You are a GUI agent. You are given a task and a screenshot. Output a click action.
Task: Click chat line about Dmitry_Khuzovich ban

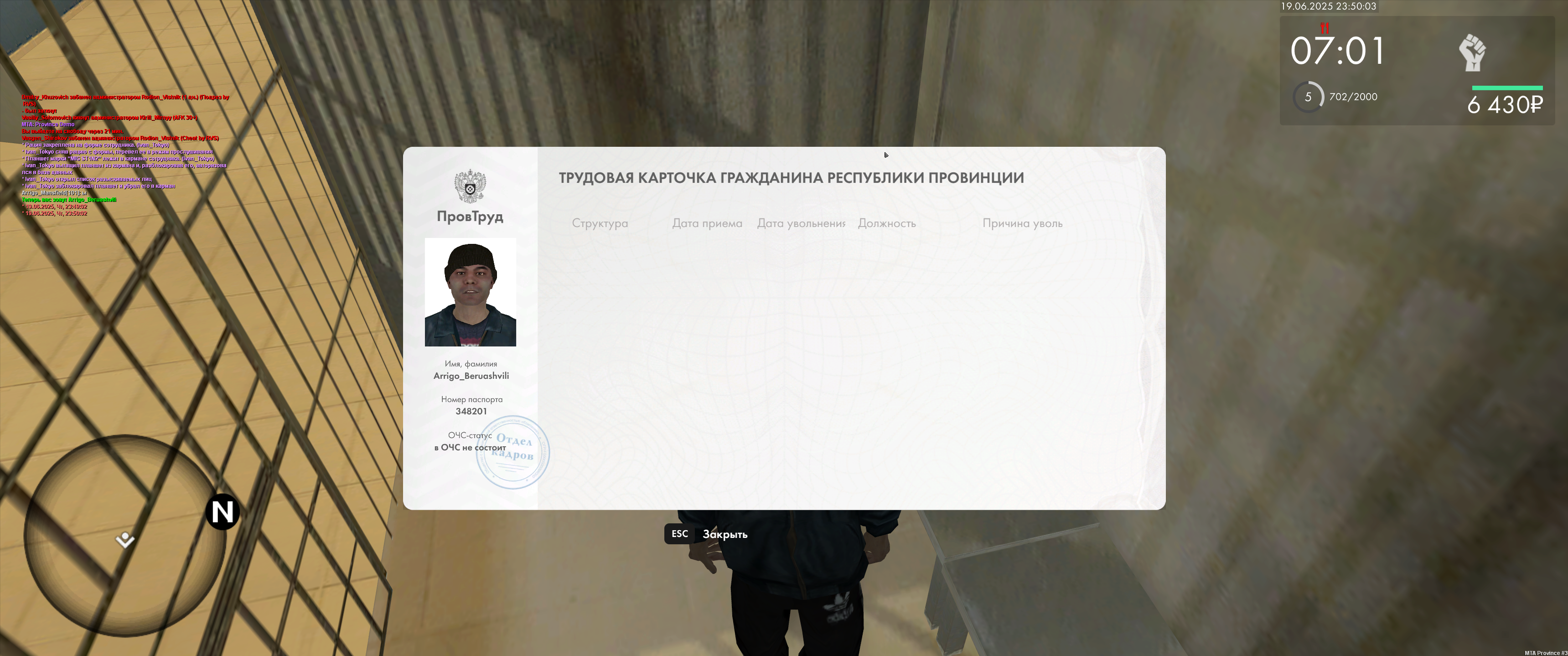[x=125, y=100]
